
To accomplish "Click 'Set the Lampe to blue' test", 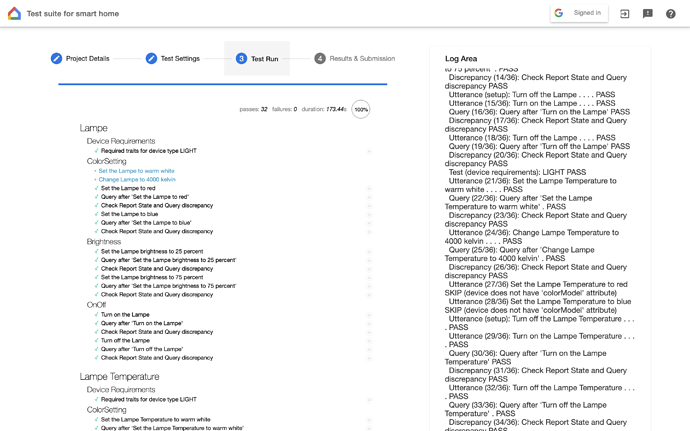I will click(129, 214).
